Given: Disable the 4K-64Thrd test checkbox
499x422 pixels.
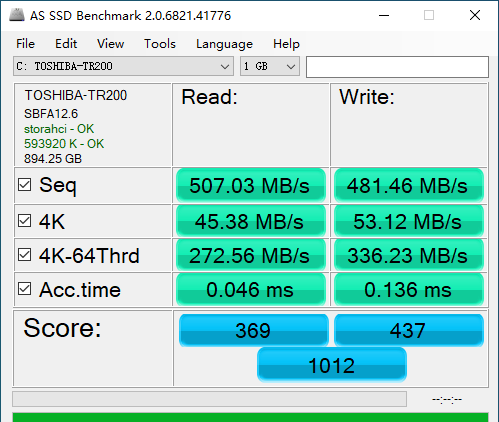Looking at the screenshot, I should click(x=25, y=255).
